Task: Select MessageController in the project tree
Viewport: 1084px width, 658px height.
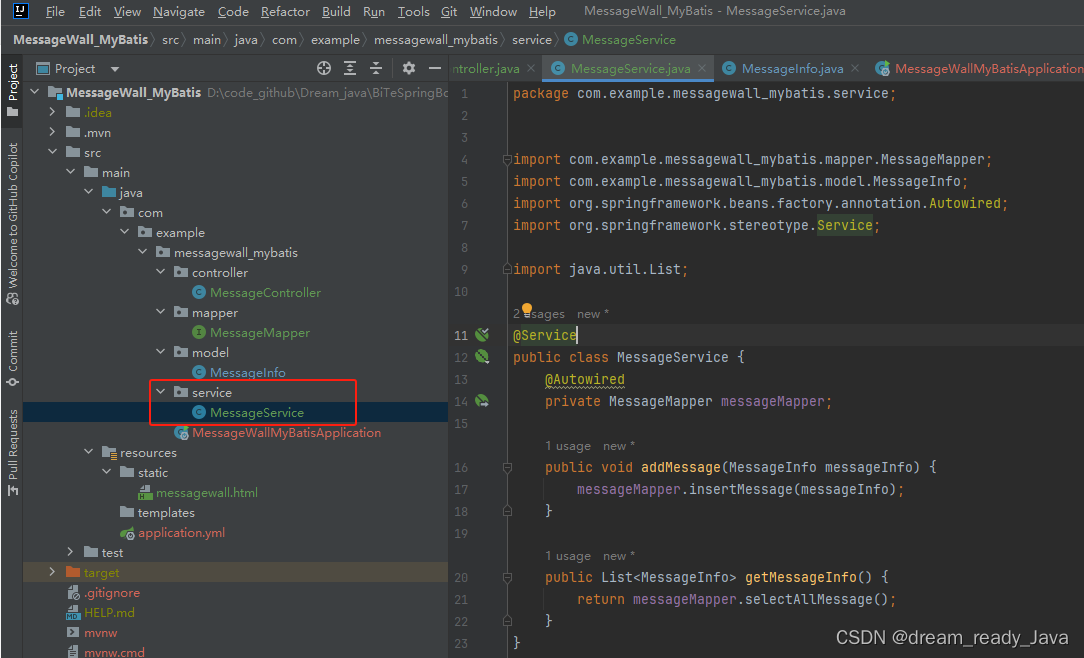Action: click(x=265, y=292)
